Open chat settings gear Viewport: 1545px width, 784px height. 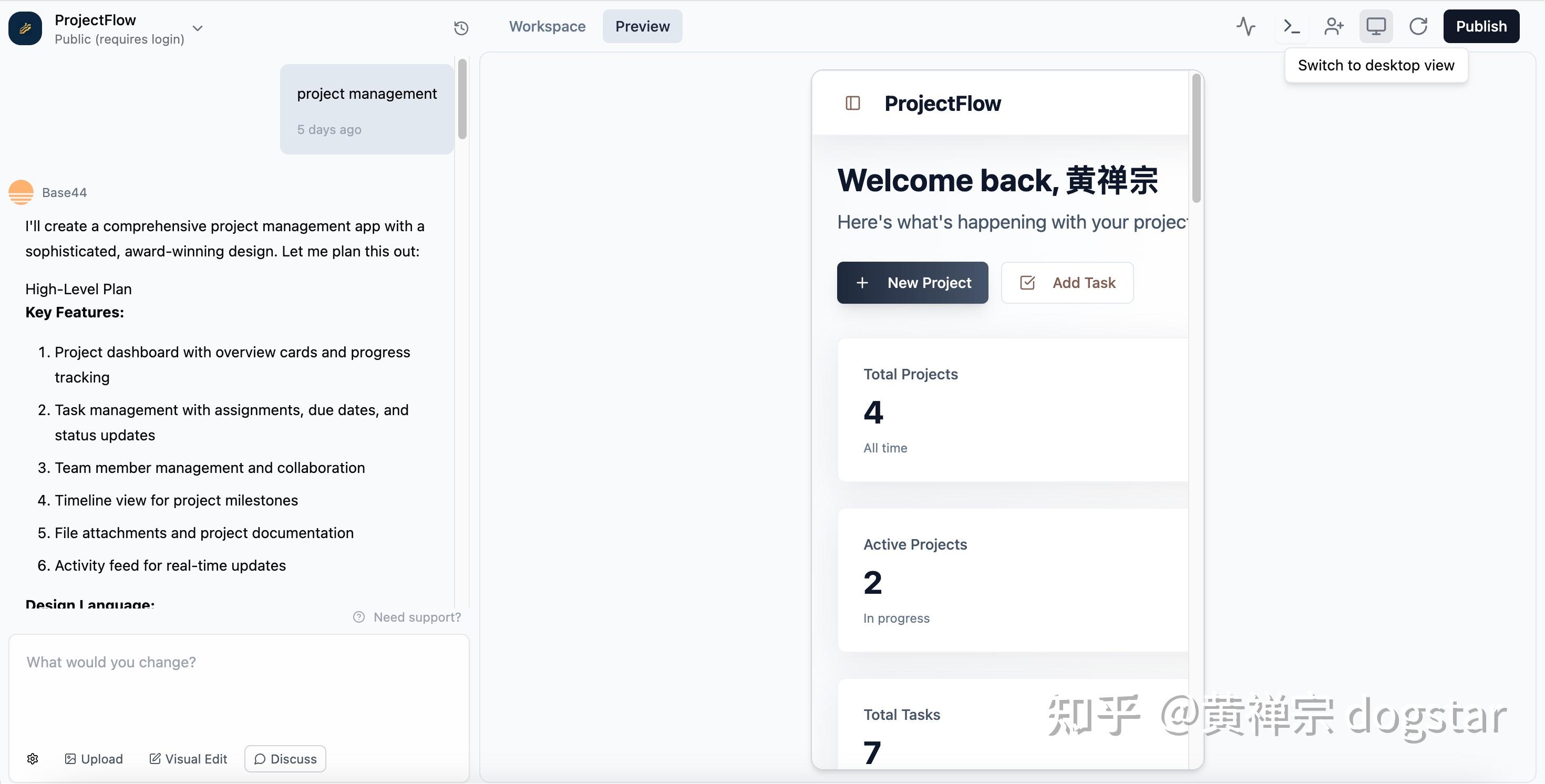tap(33, 758)
